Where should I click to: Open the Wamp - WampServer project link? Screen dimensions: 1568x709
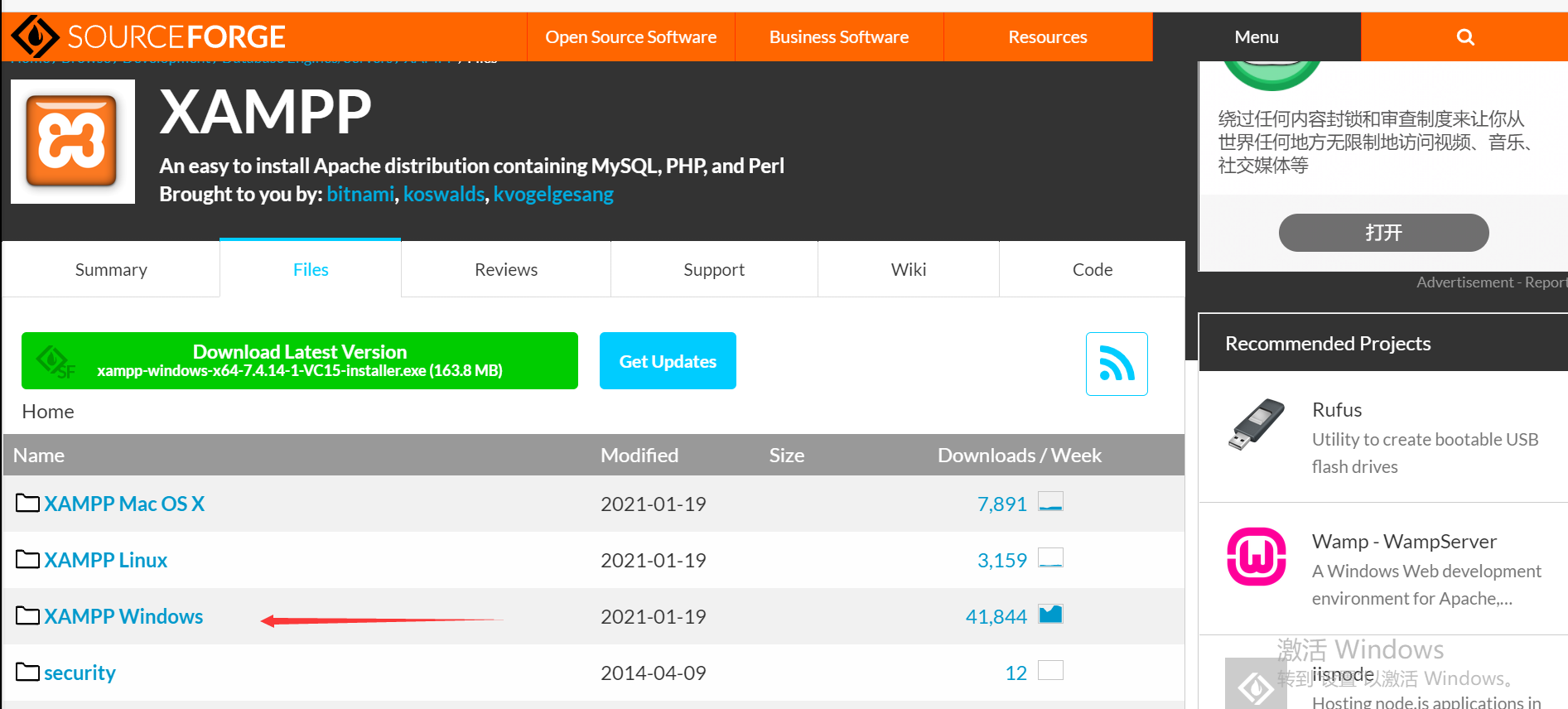click(1404, 541)
